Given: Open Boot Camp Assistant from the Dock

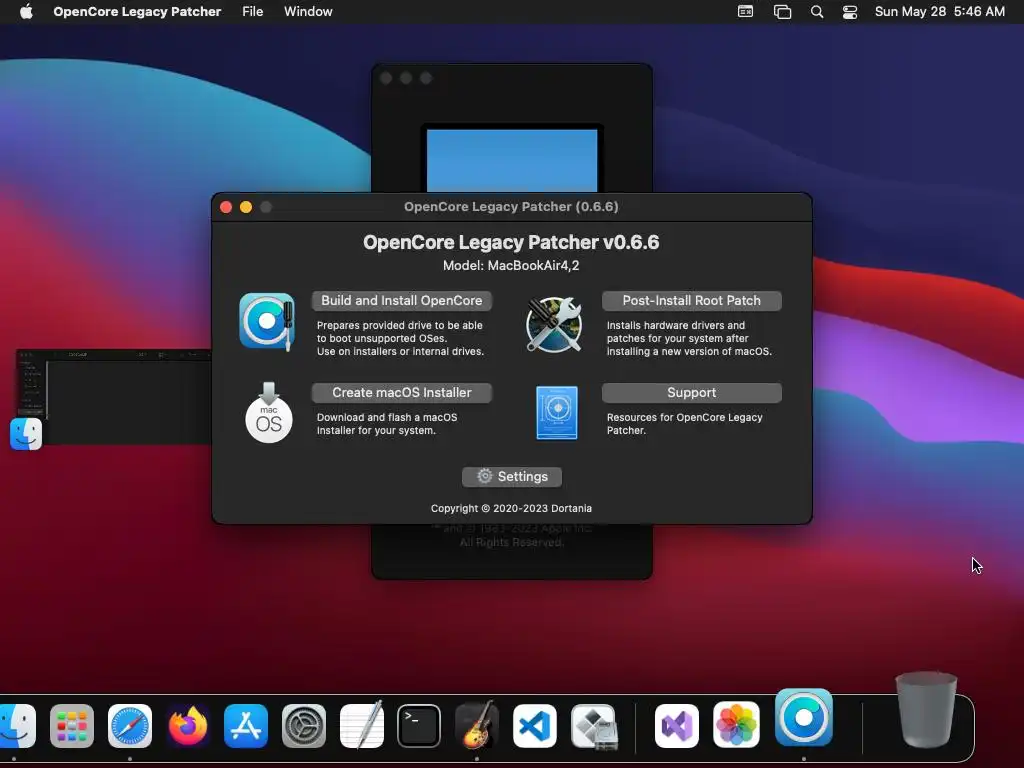Looking at the screenshot, I should point(594,726).
